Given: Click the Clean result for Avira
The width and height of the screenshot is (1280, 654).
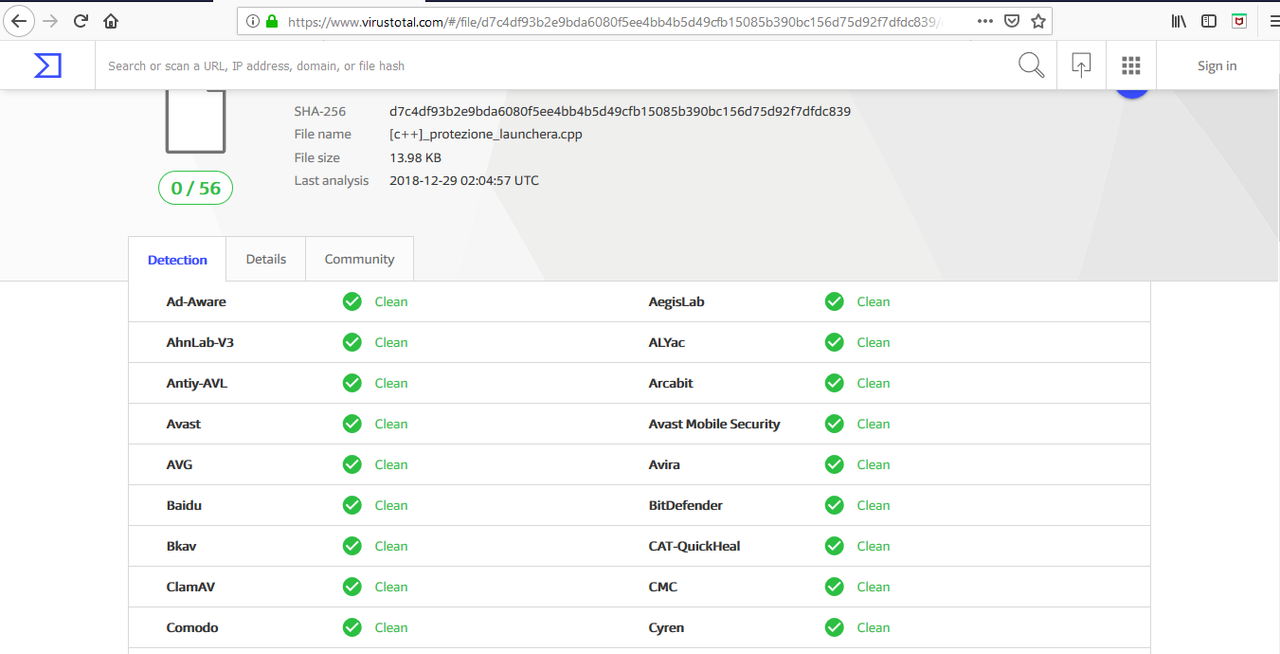Looking at the screenshot, I should (x=873, y=465).
